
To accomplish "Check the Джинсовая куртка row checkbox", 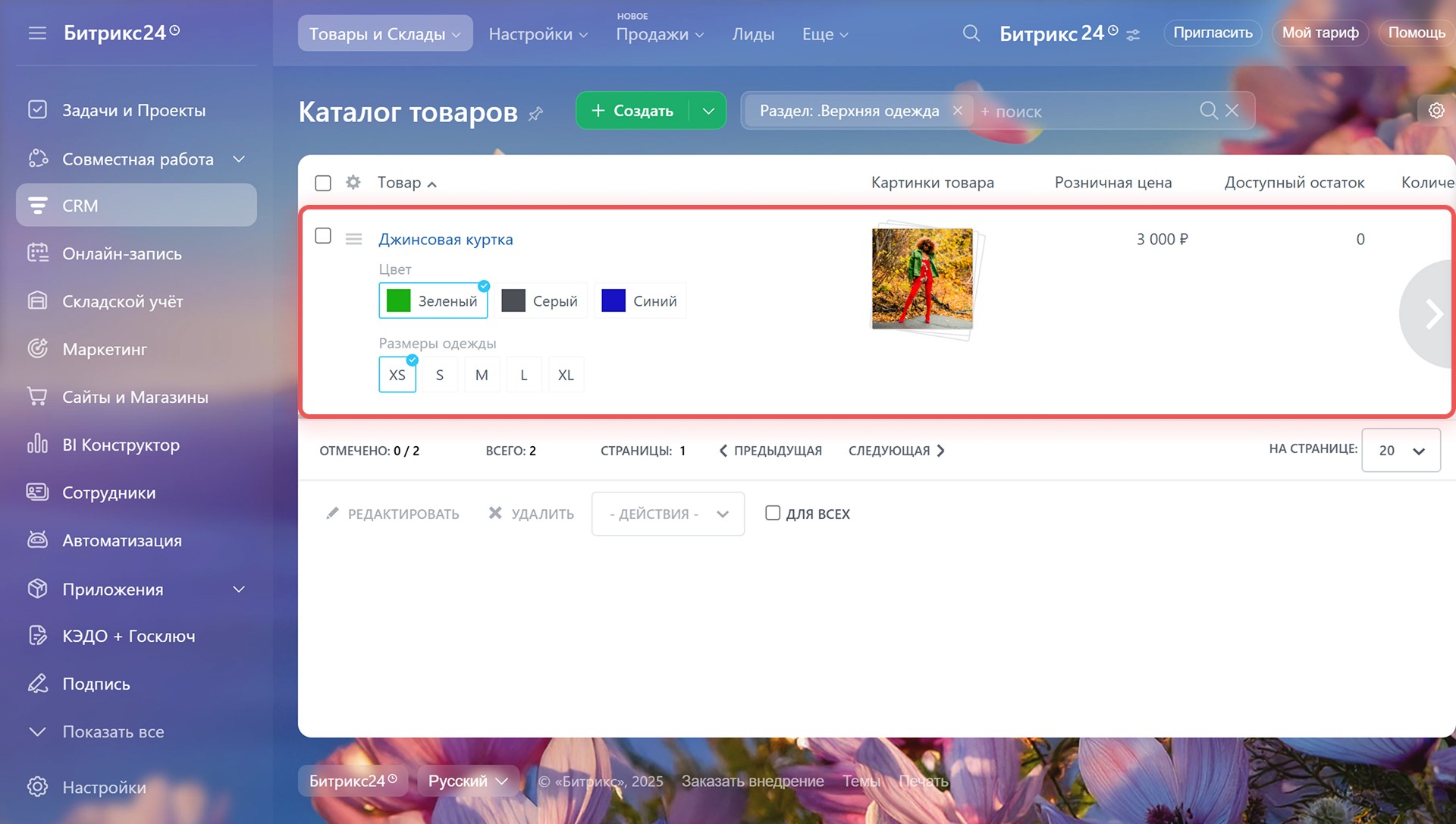I will tap(323, 236).
